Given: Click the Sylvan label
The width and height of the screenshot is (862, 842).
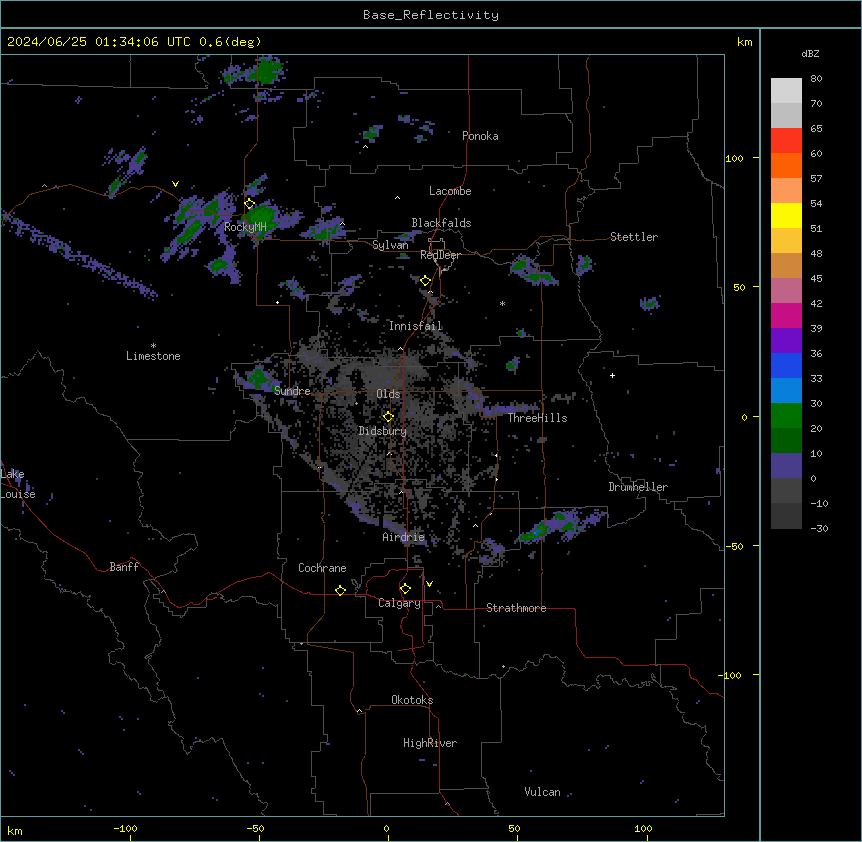Looking at the screenshot, I should (390, 245).
